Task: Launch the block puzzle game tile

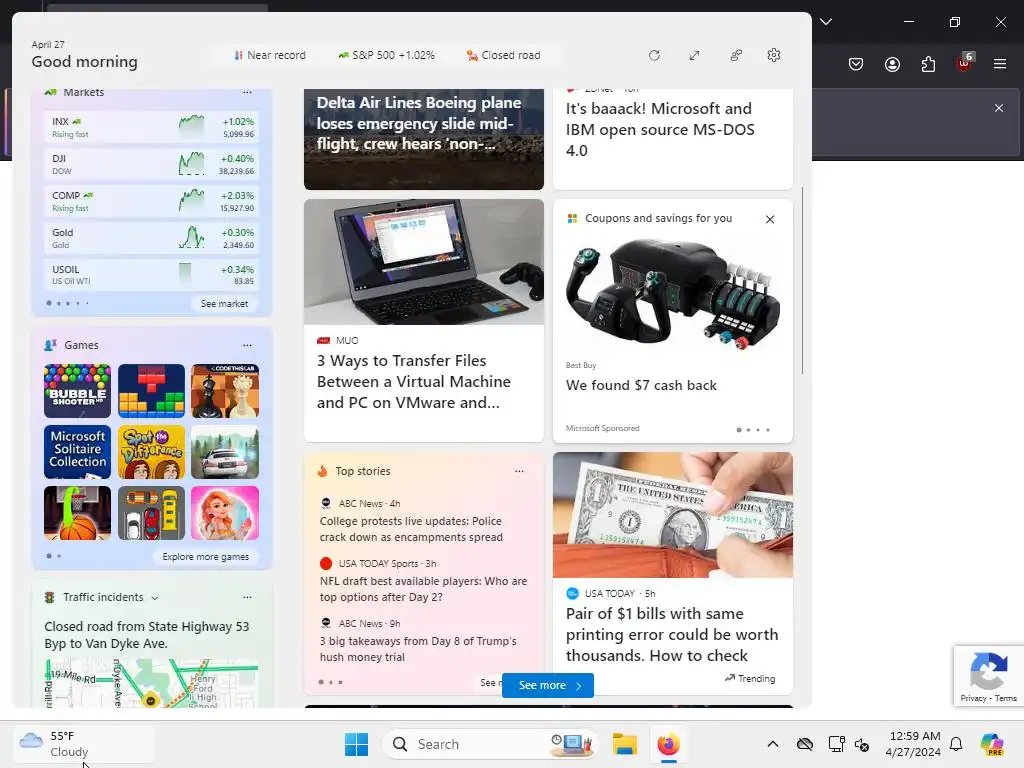Action: point(152,391)
